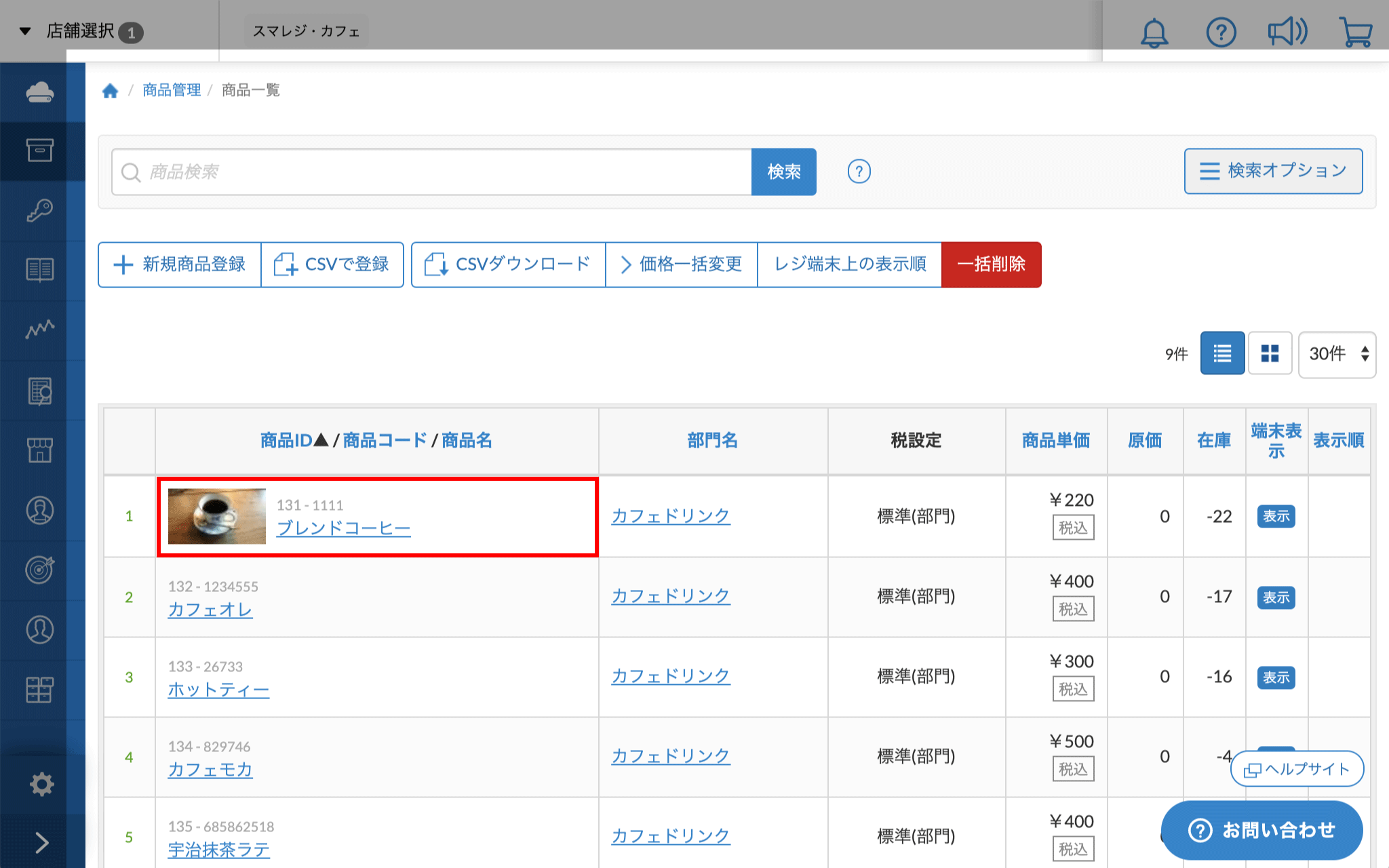Switch to grid tile view
This screenshot has width=1389, height=868.
pos(1270,353)
